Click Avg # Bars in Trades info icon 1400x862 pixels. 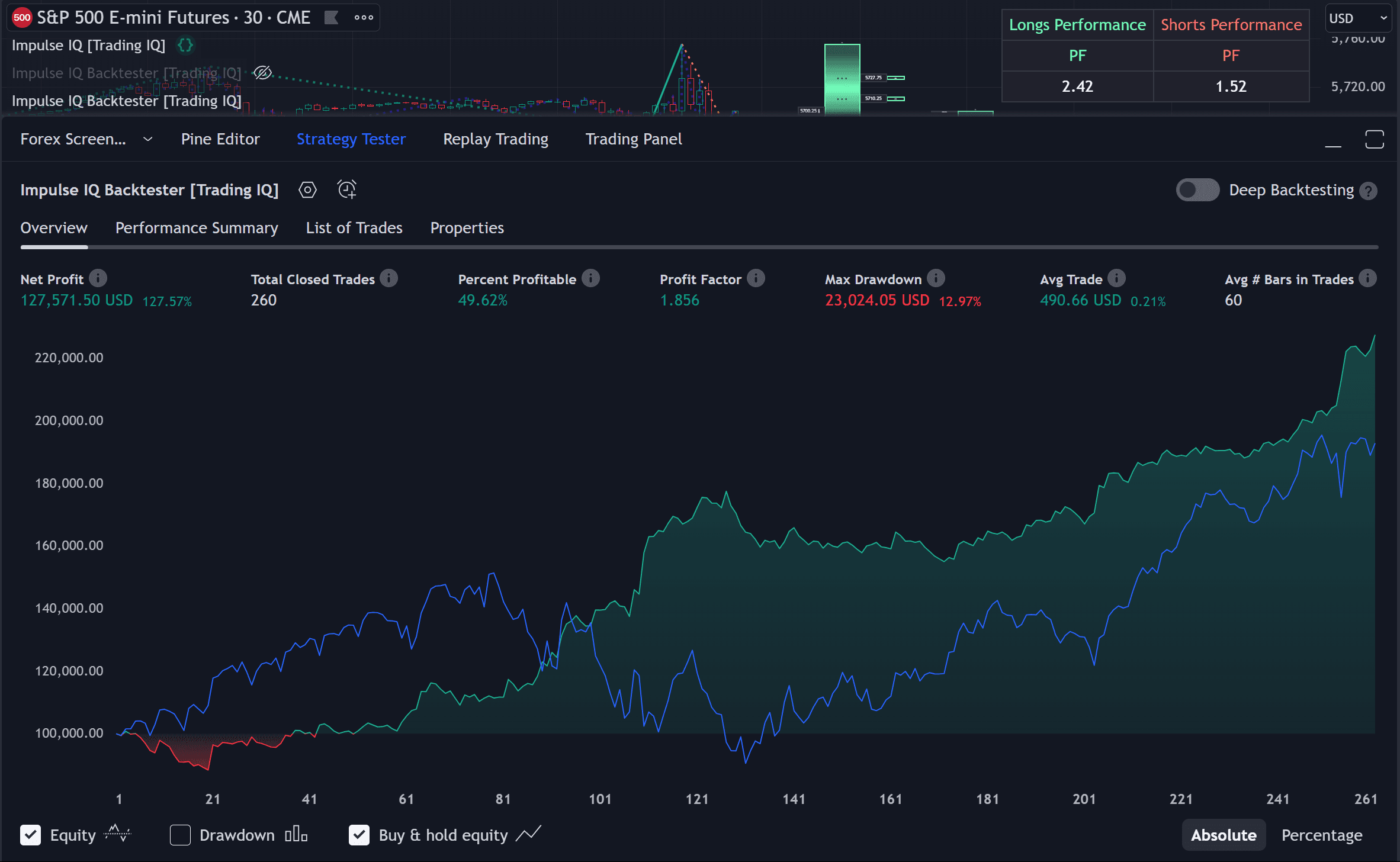[1368, 278]
